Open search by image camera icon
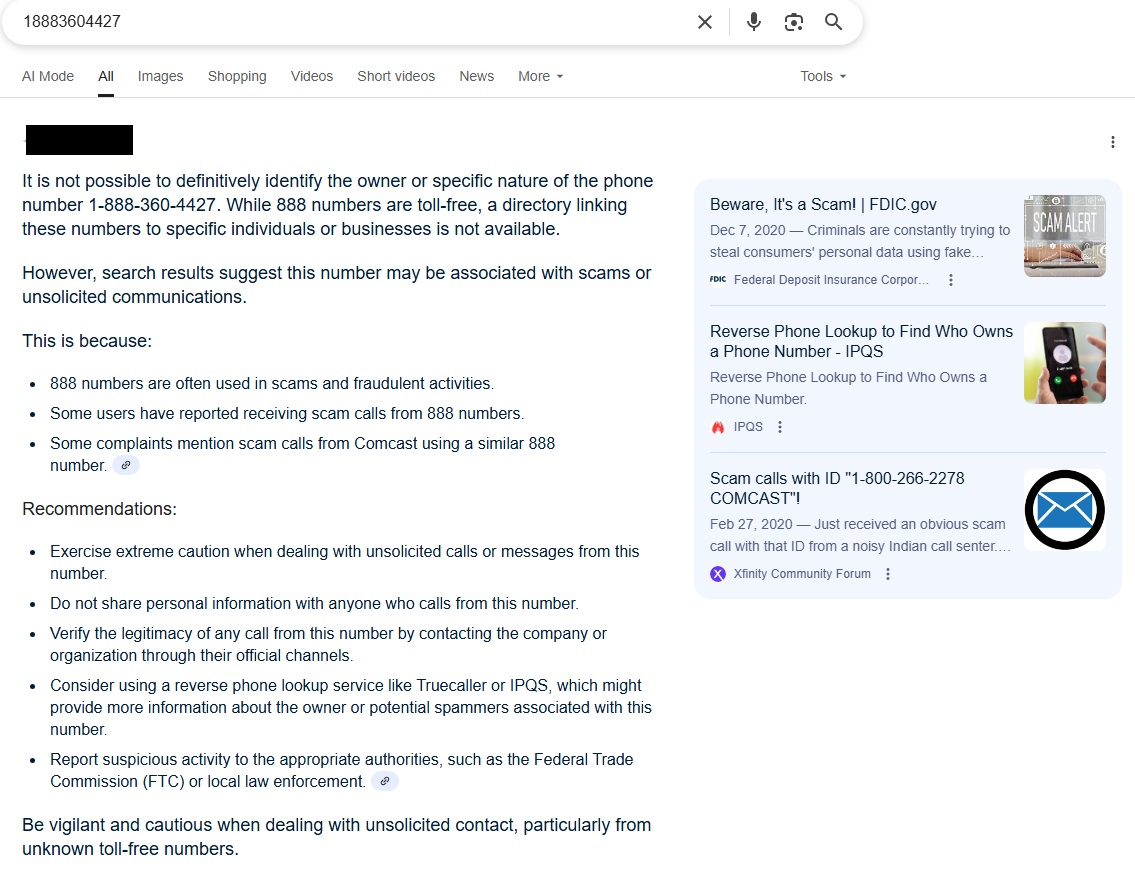1135x877 pixels. click(793, 22)
